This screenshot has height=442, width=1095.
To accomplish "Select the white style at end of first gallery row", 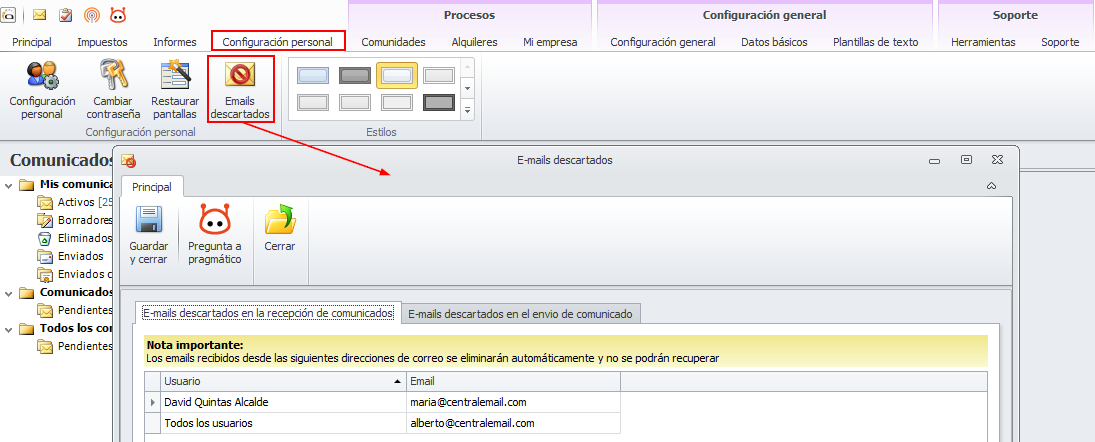I will pyautogui.click(x=439, y=75).
